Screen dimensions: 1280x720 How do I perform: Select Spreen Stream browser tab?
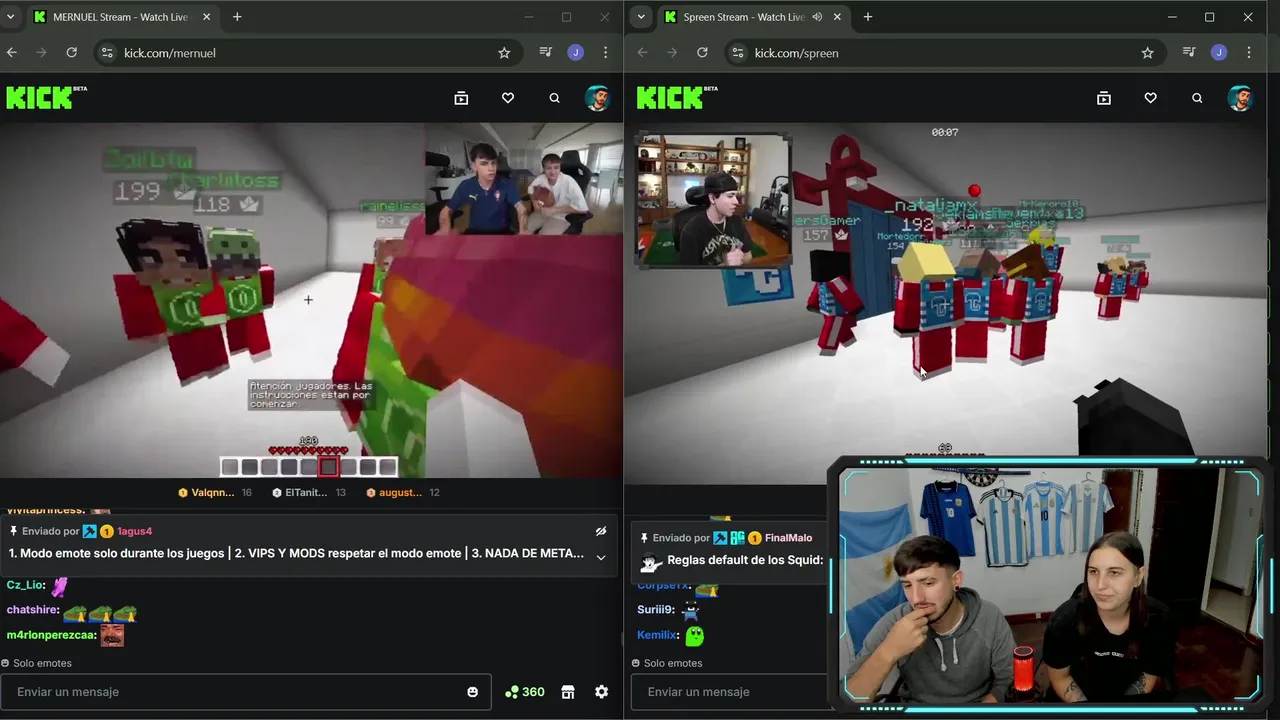(752, 17)
